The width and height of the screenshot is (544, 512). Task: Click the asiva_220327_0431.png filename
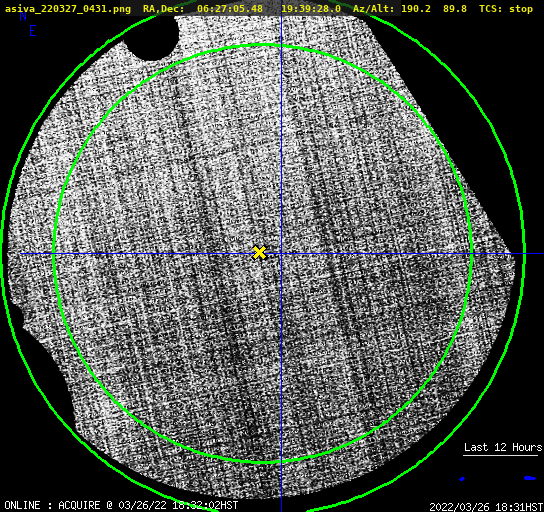(68, 9)
